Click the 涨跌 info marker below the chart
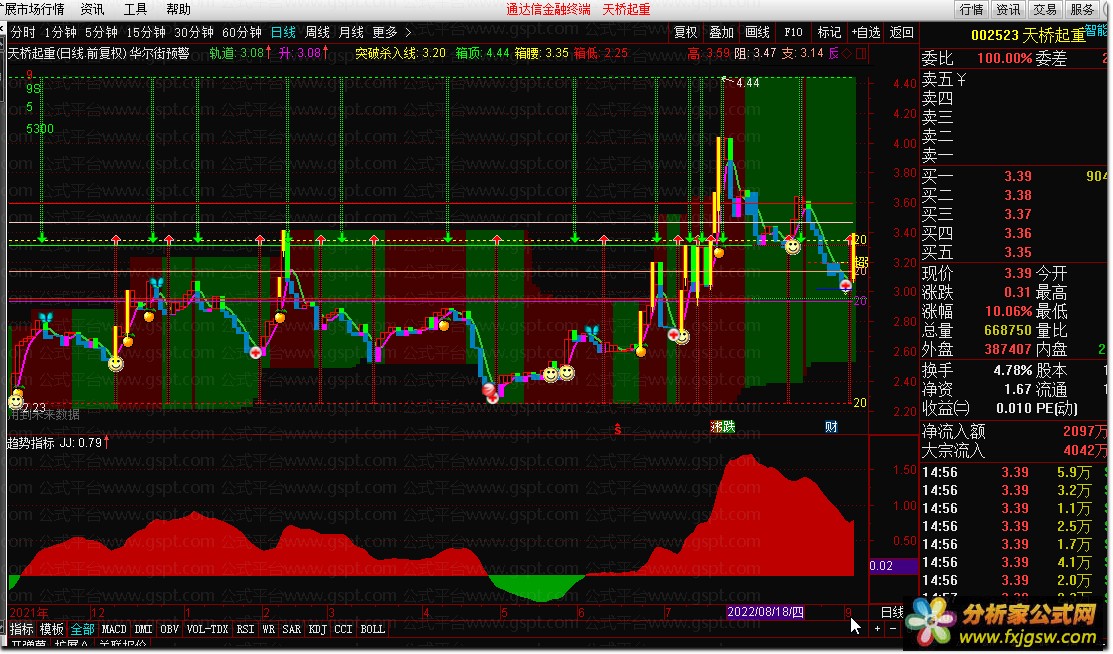This screenshot has width=1113, height=654. click(723, 427)
